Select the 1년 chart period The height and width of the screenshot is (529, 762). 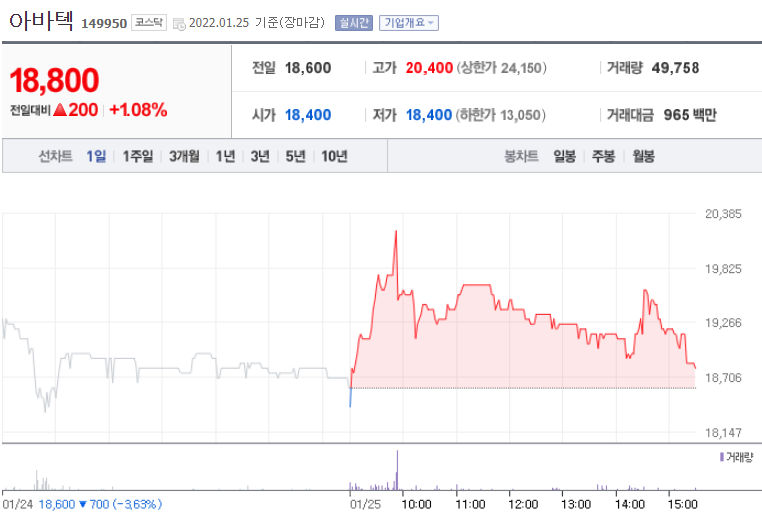coord(225,156)
